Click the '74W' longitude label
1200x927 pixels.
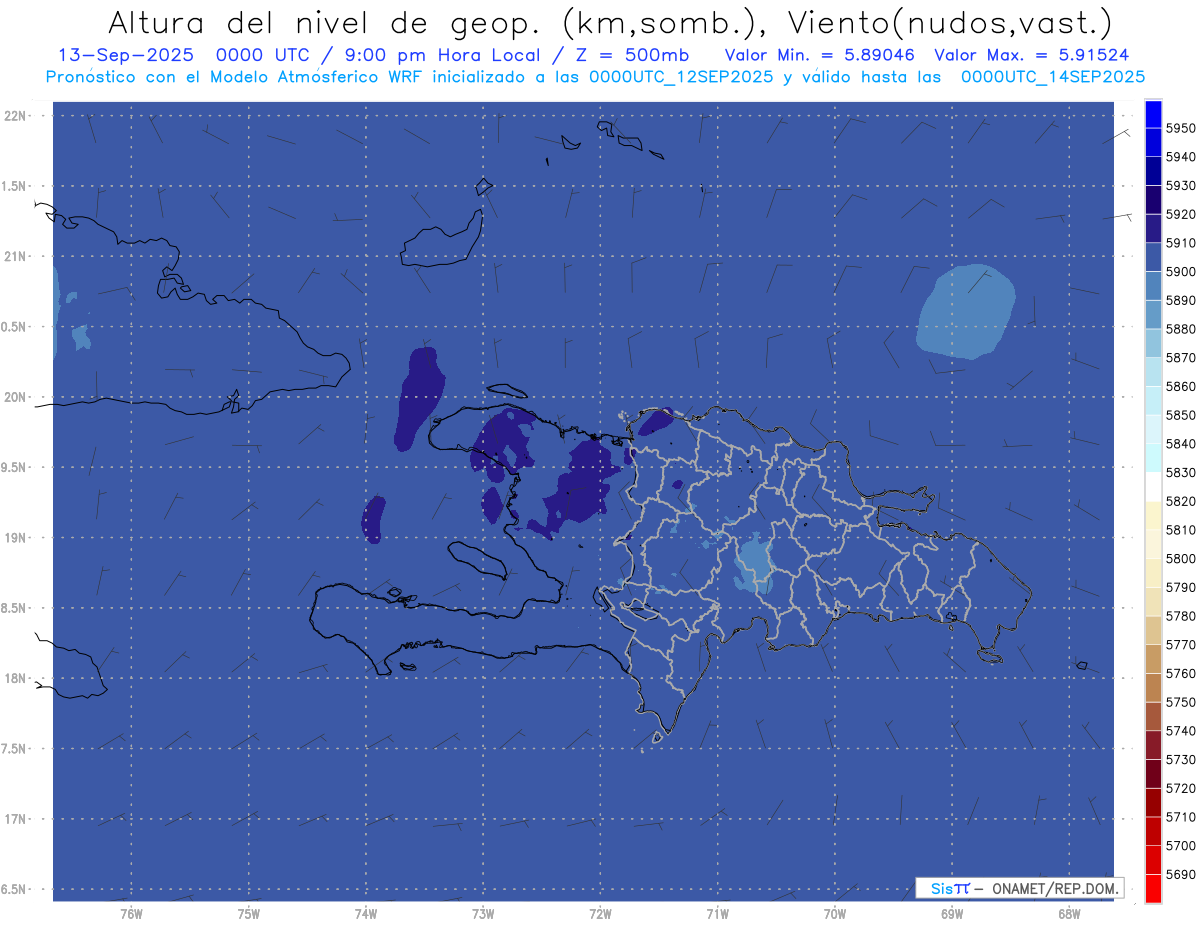[365, 914]
